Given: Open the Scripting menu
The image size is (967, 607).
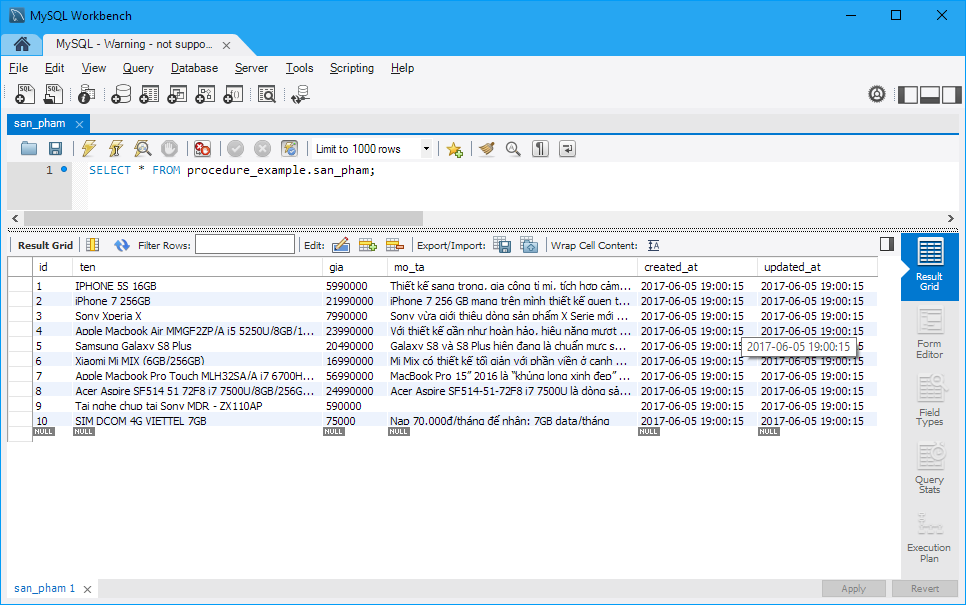Looking at the screenshot, I should tap(352, 68).
